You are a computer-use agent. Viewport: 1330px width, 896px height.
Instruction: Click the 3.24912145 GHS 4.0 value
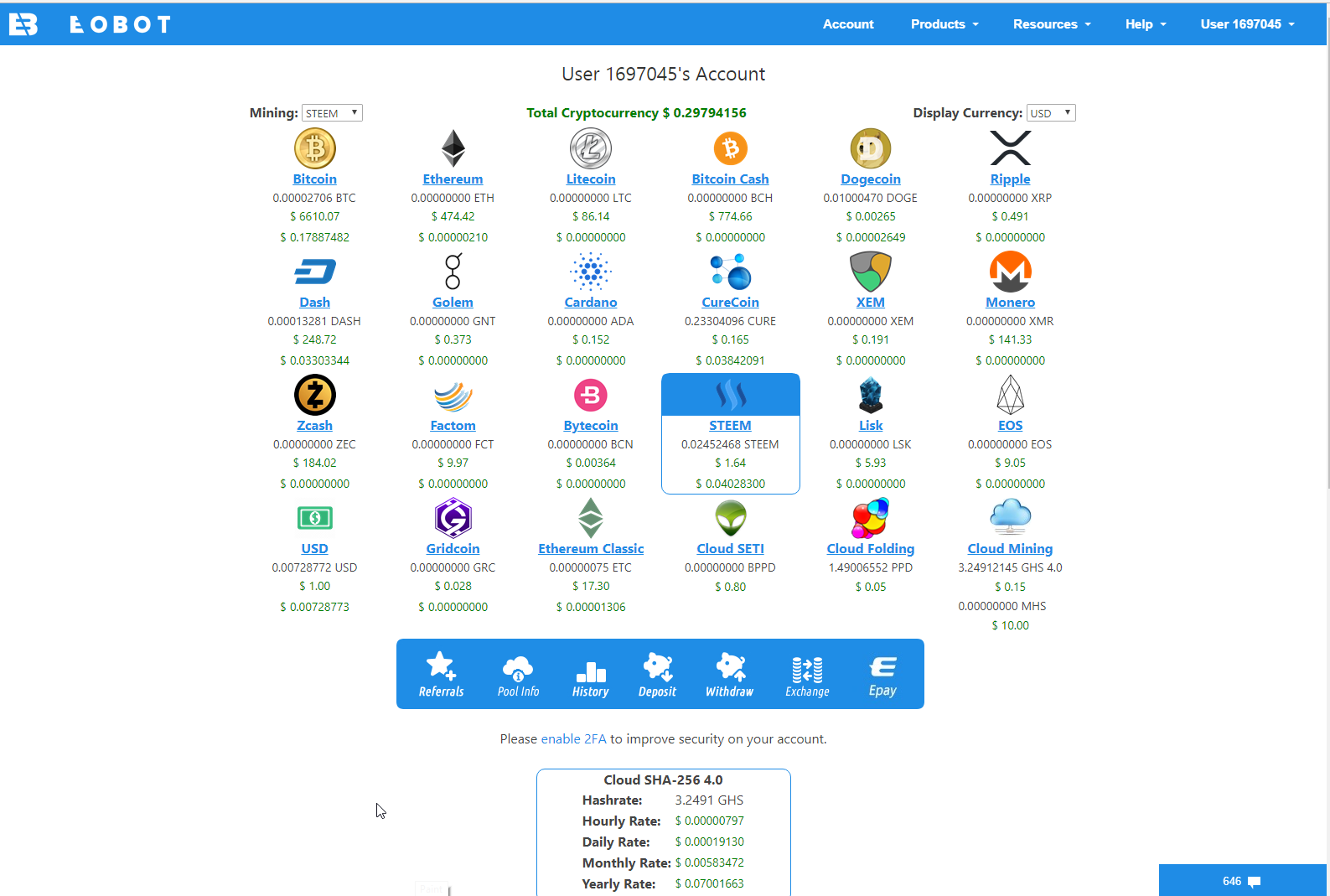tap(1010, 568)
